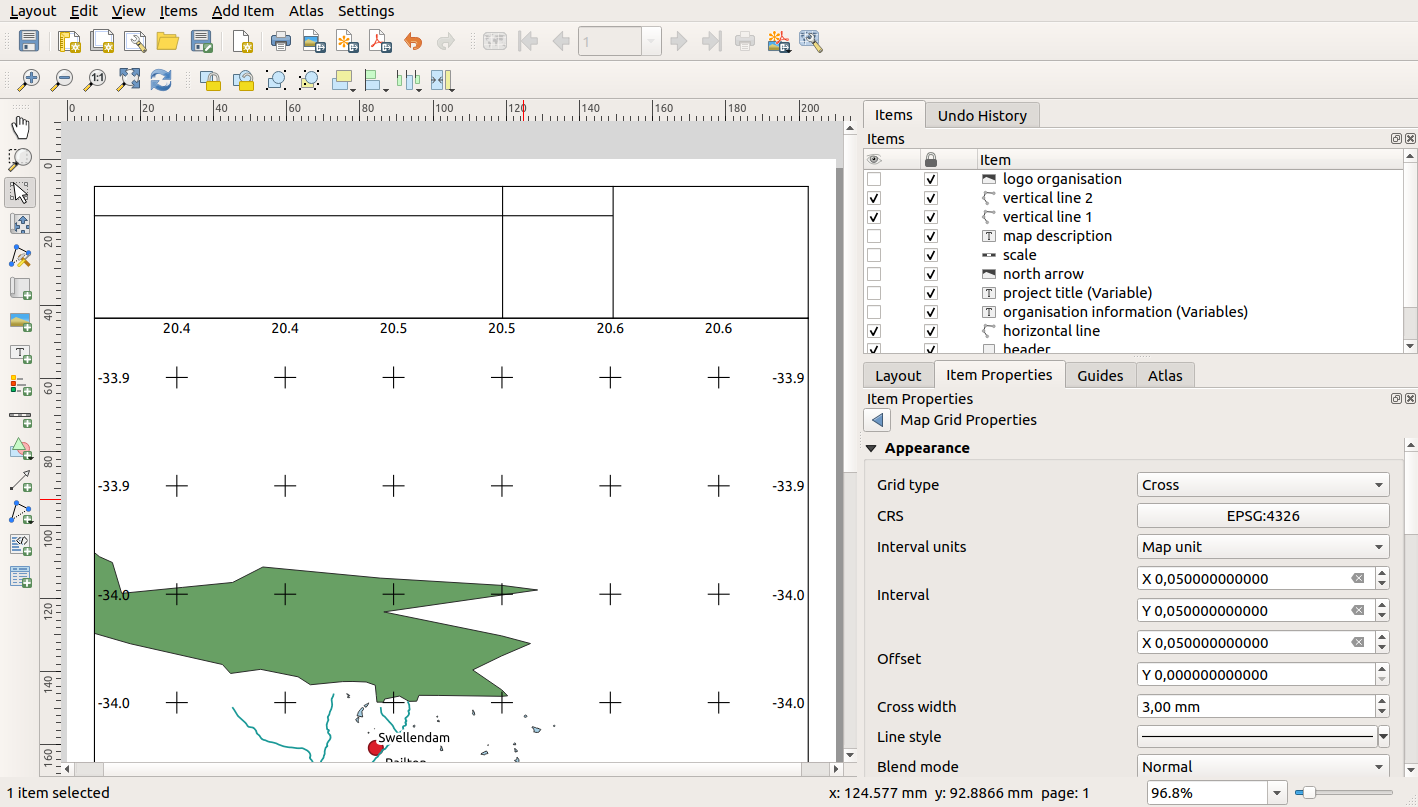
Task: Select the Add Label tool
Action: click(20, 353)
